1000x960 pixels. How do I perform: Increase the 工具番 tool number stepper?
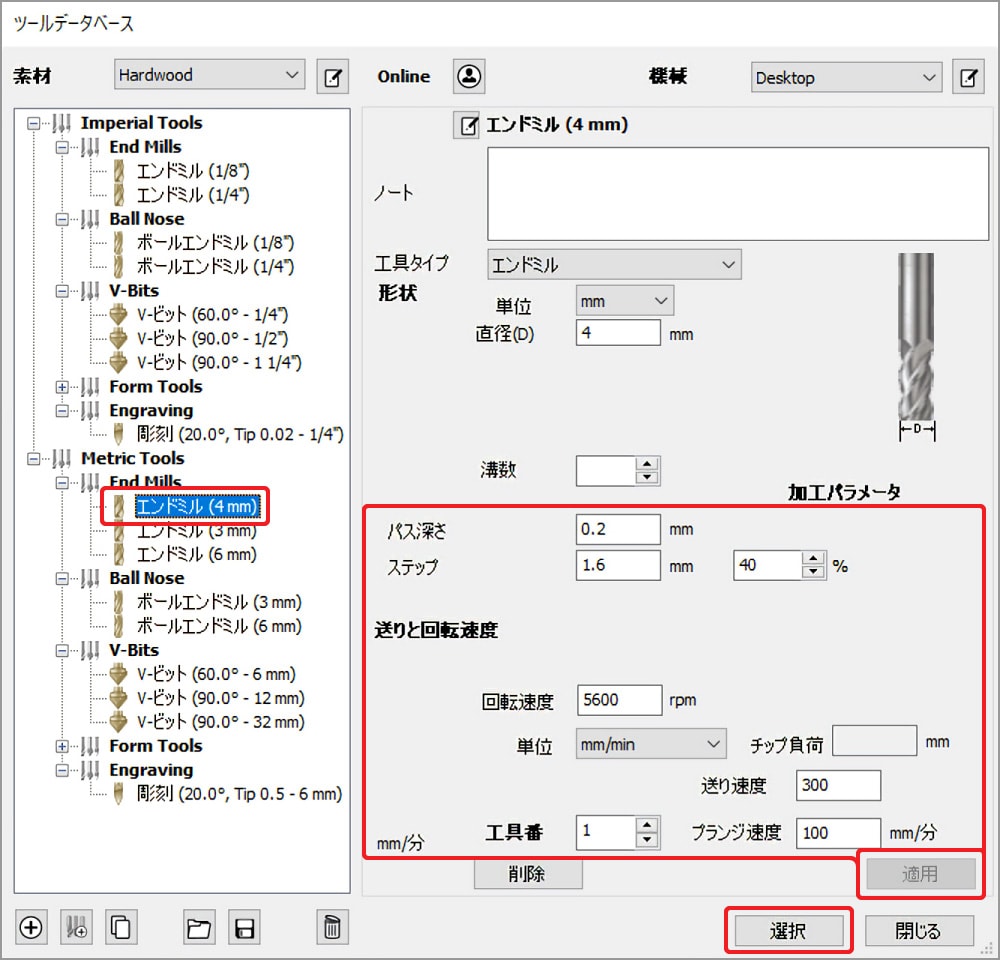pos(648,825)
